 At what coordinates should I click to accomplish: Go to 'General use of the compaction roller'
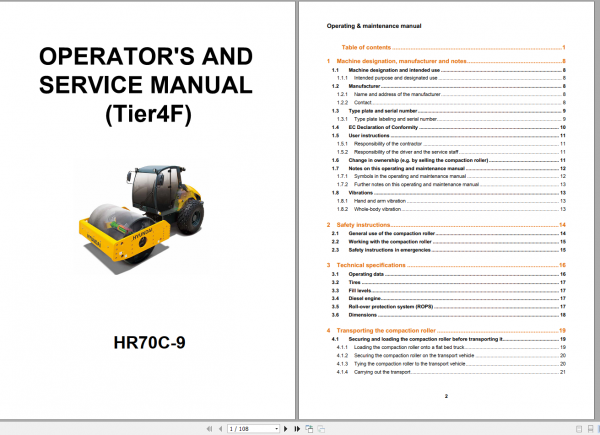449,233
